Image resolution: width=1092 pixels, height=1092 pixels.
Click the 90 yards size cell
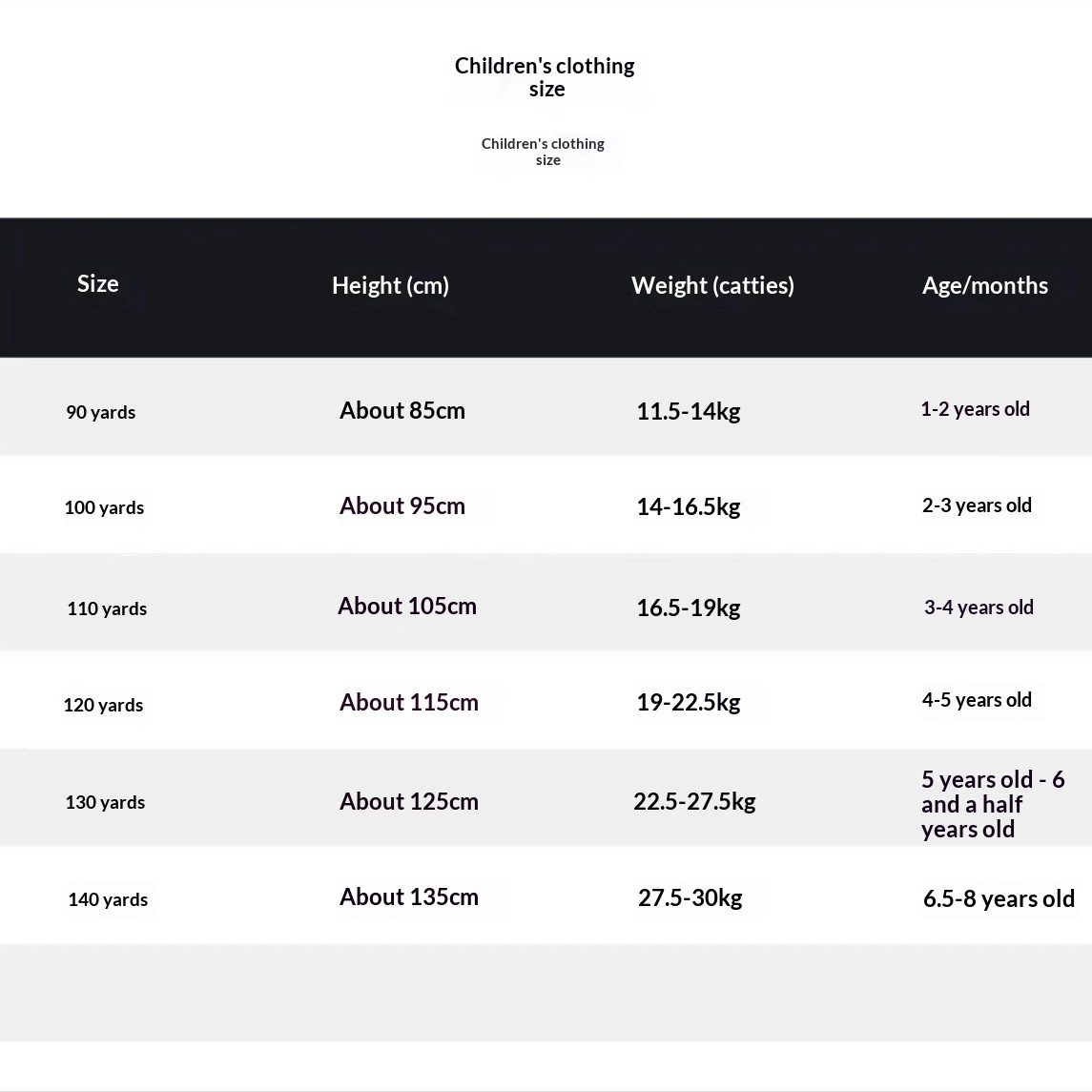101,412
